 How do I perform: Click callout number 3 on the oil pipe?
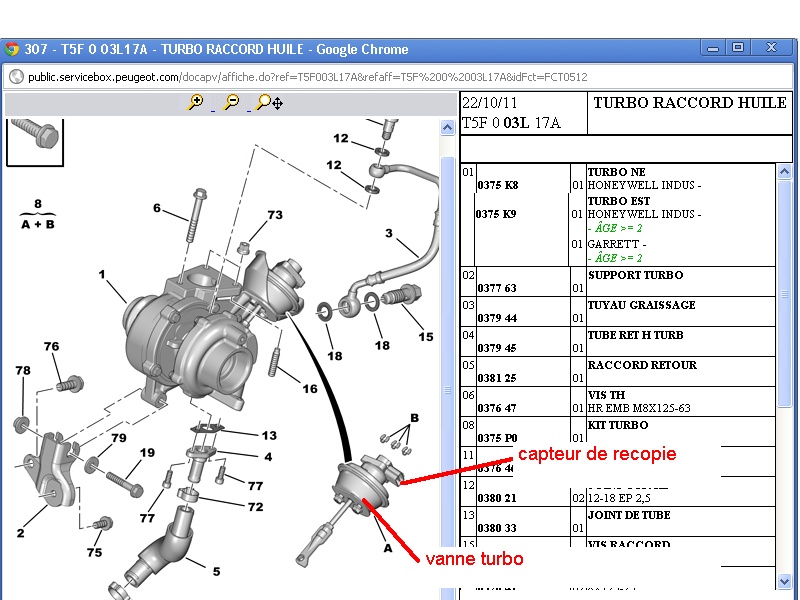coord(389,233)
